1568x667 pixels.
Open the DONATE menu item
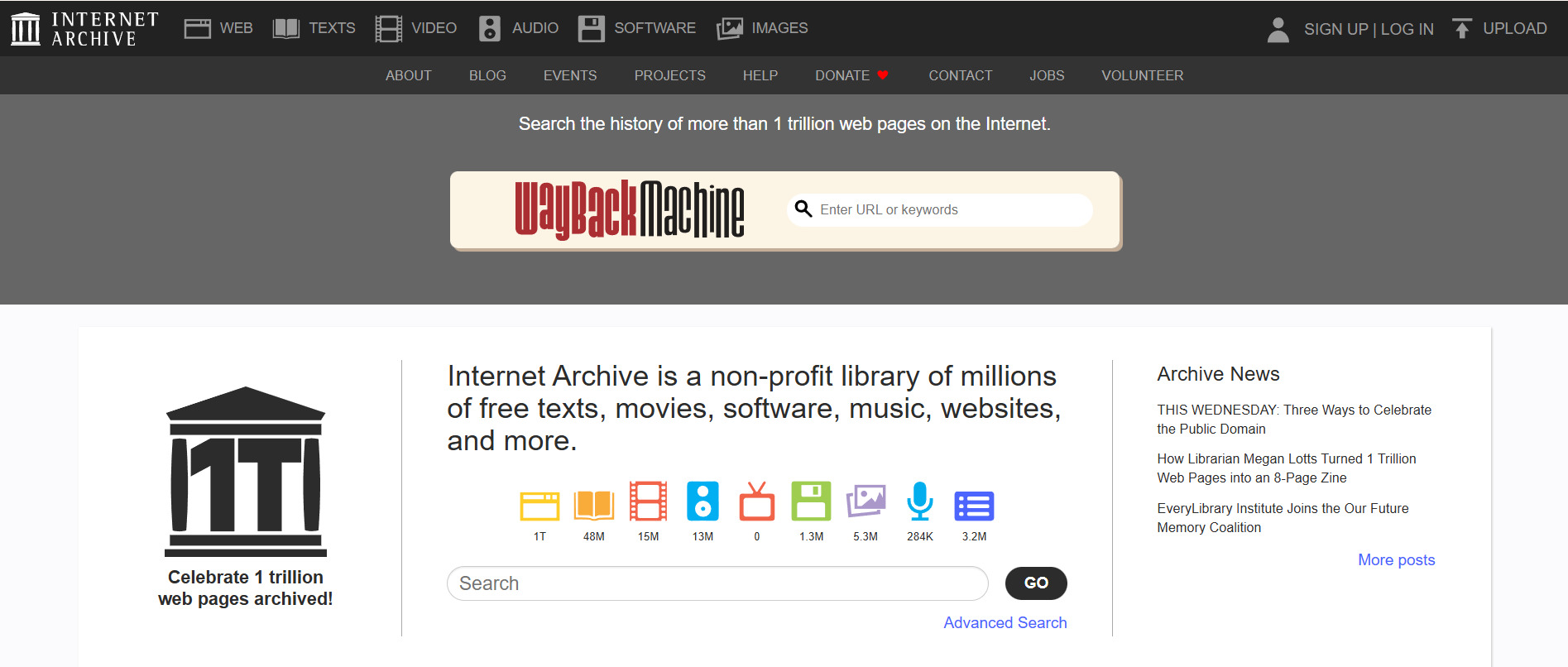[851, 75]
